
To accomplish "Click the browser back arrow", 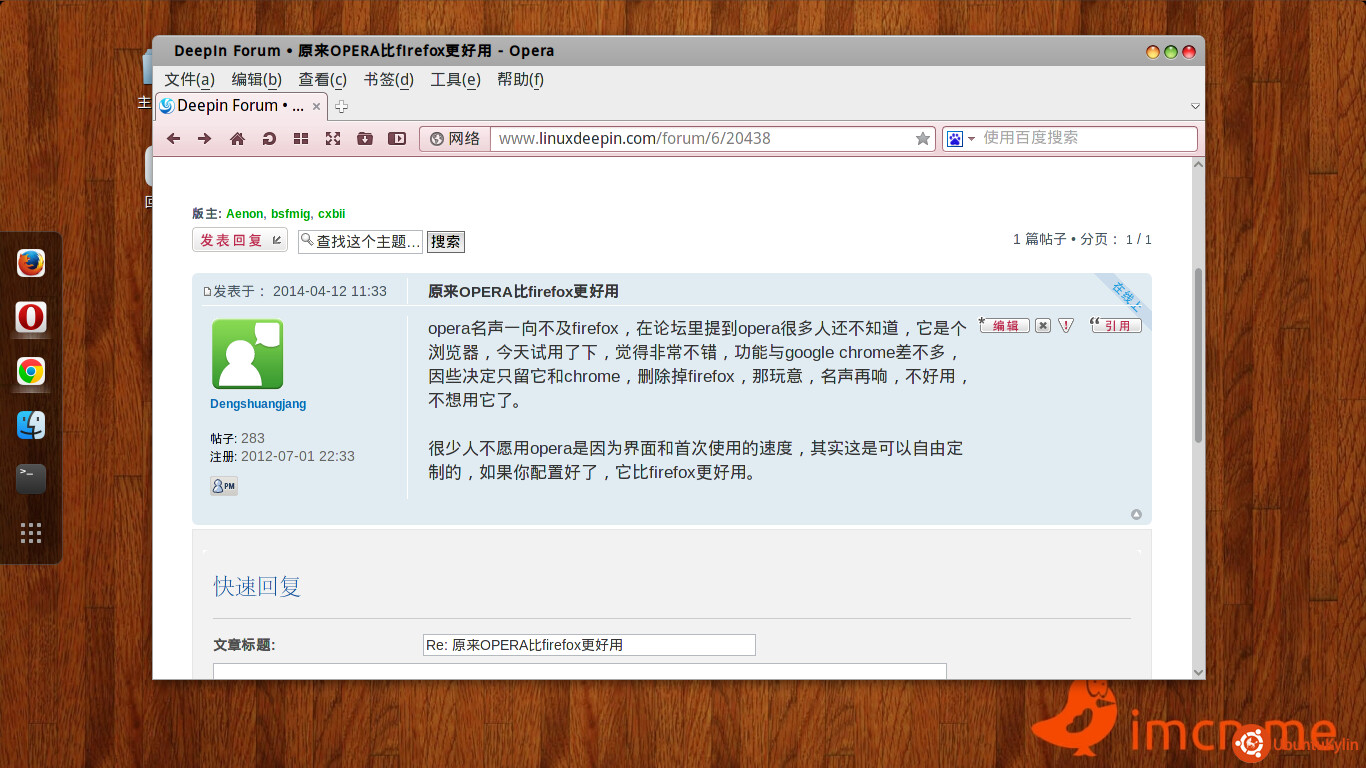I will (x=173, y=139).
